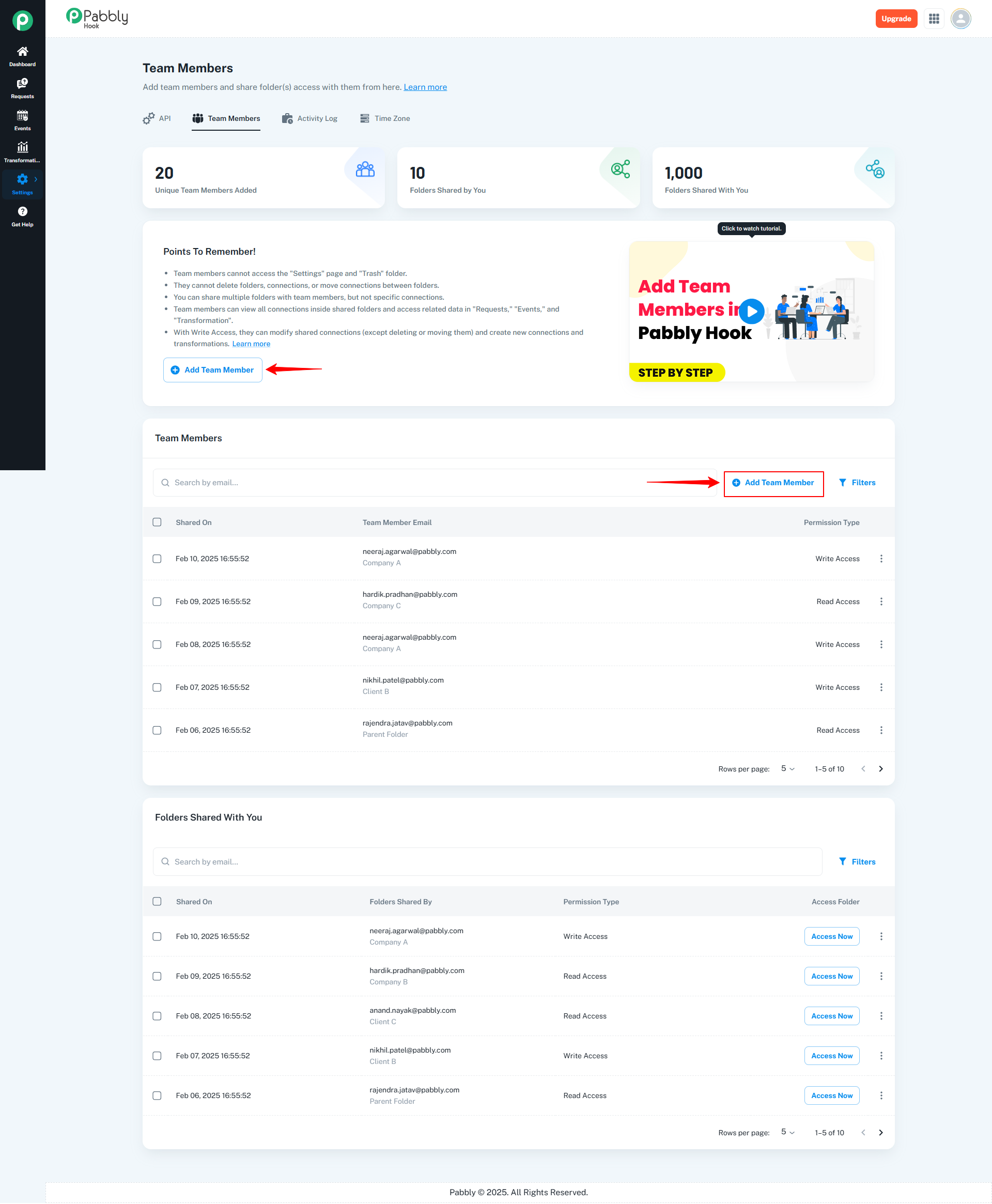Open Requests in the sidebar
Image resolution: width=992 pixels, height=1204 pixels.
coord(22,88)
